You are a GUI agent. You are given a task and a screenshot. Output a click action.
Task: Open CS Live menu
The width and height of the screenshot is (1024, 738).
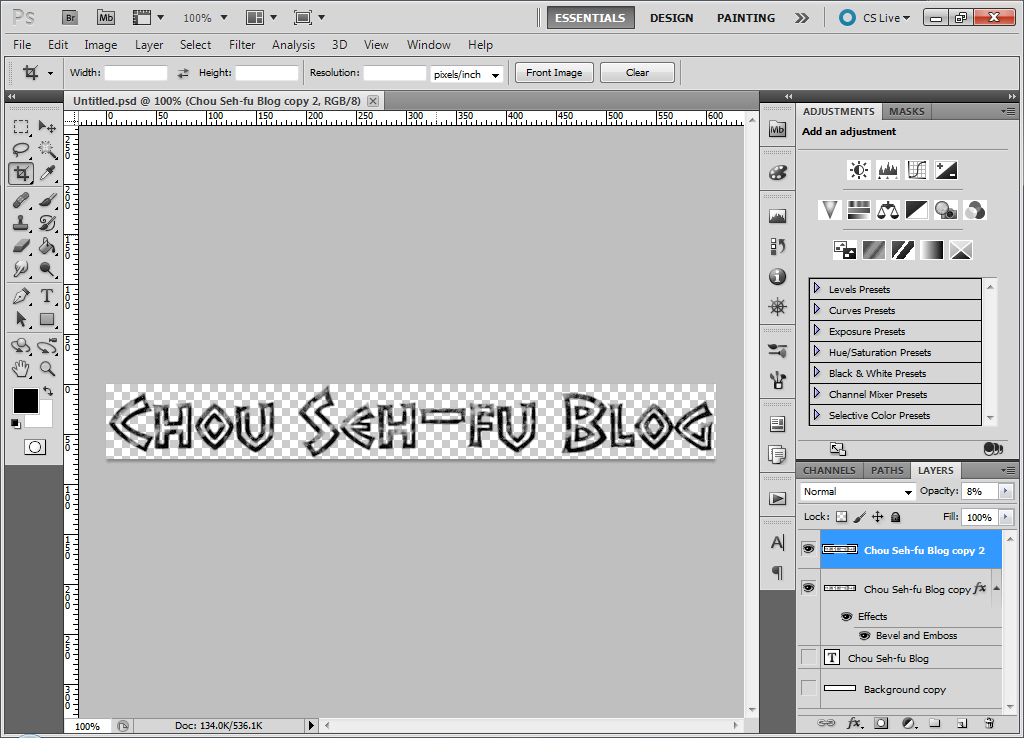pyautogui.click(x=876, y=18)
